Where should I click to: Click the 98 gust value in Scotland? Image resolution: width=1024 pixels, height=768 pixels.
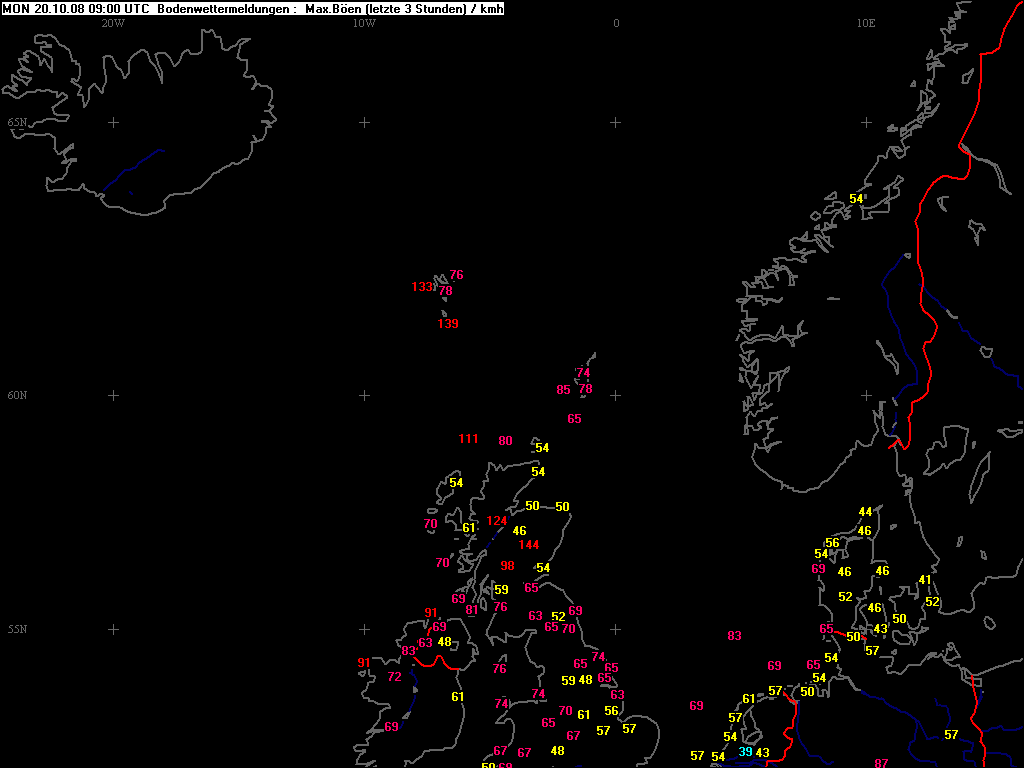click(x=507, y=566)
